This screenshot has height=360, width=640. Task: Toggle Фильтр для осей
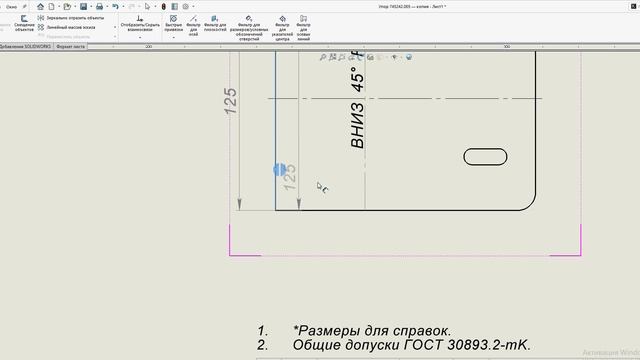193,26
